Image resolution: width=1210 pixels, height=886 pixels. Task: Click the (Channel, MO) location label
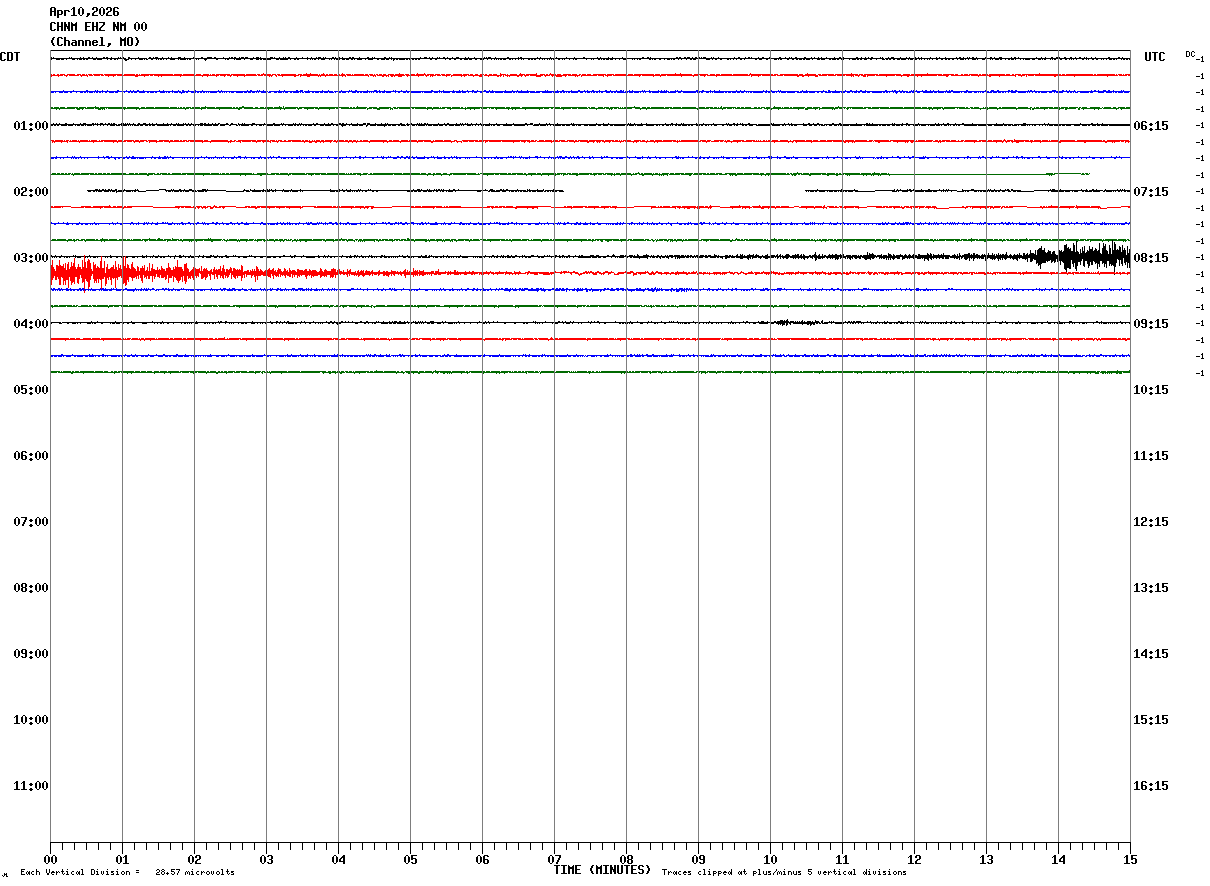(x=95, y=42)
